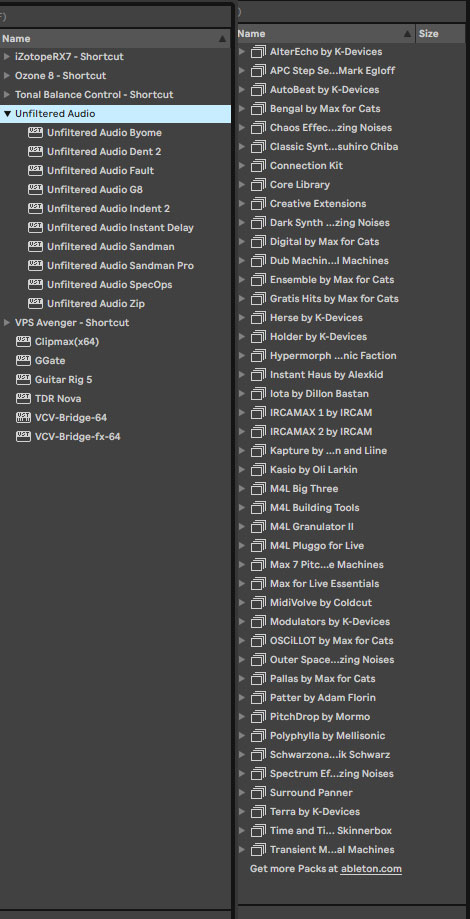Image resolution: width=470 pixels, height=919 pixels.
Task: Click the Surround Panner pack icon
Action: 258,793
